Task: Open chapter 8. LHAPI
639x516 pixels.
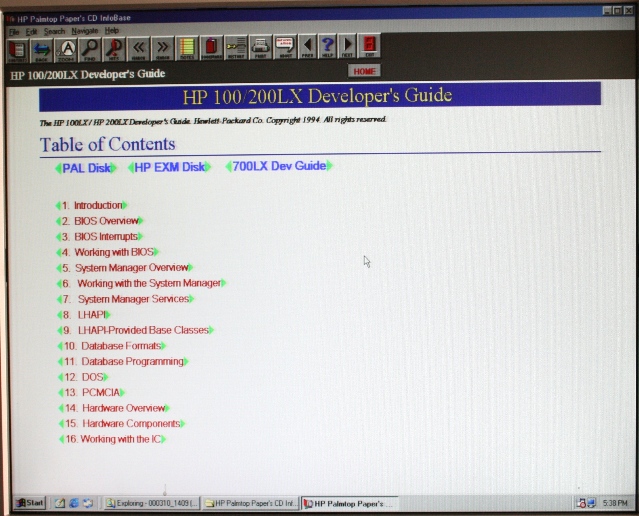Action: (84, 315)
